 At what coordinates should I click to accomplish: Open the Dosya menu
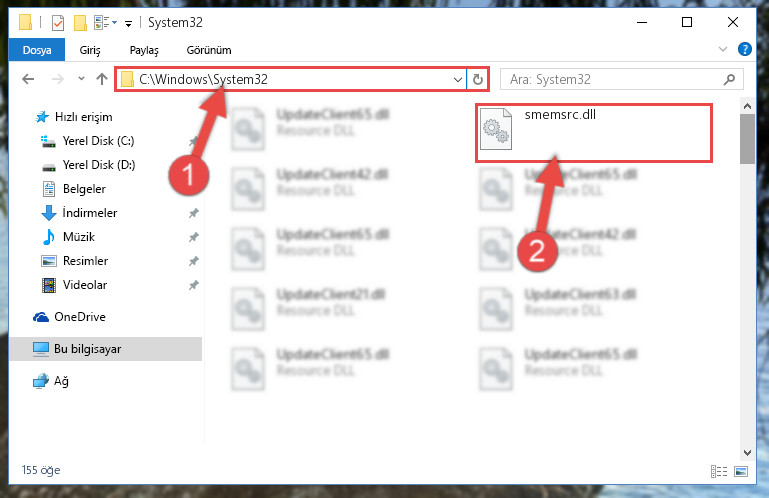(x=37, y=50)
